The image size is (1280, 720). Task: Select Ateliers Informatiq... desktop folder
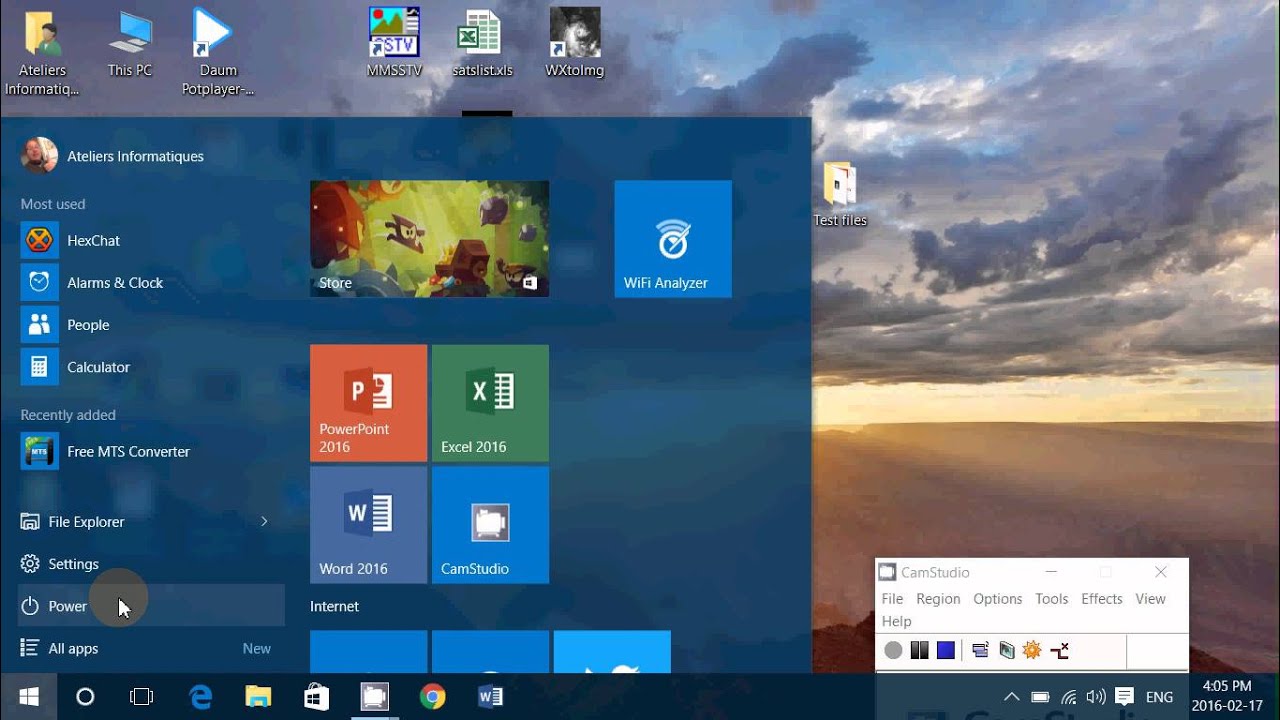coord(42,54)
